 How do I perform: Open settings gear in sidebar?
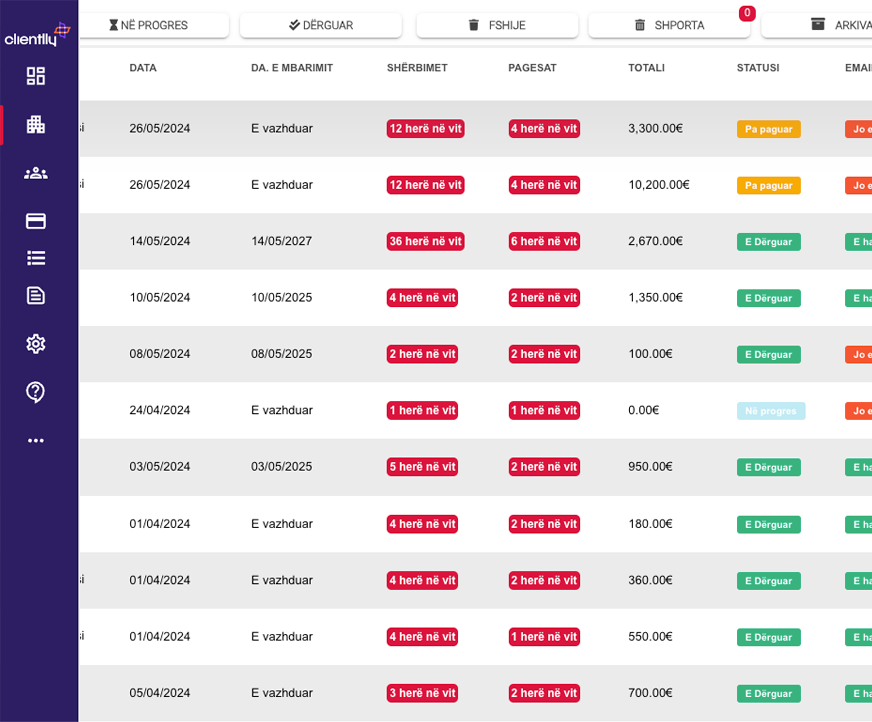click(36, 344)
